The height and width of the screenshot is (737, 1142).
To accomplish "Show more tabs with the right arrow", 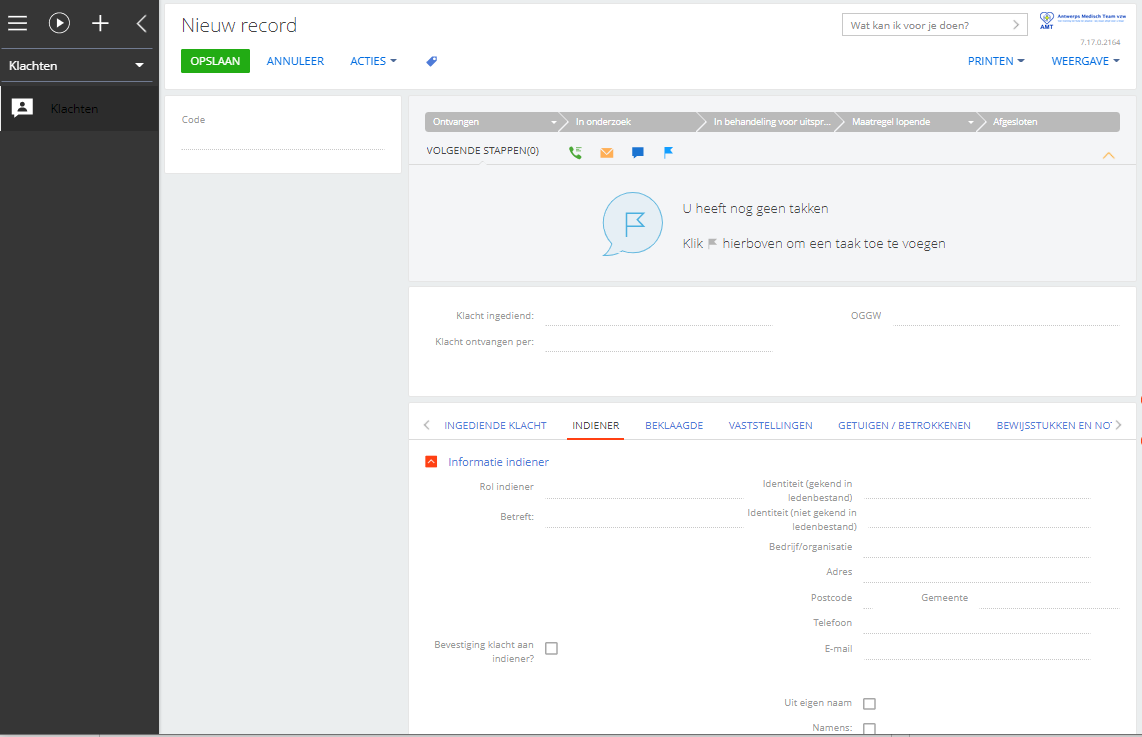I will click(1119, 425).
